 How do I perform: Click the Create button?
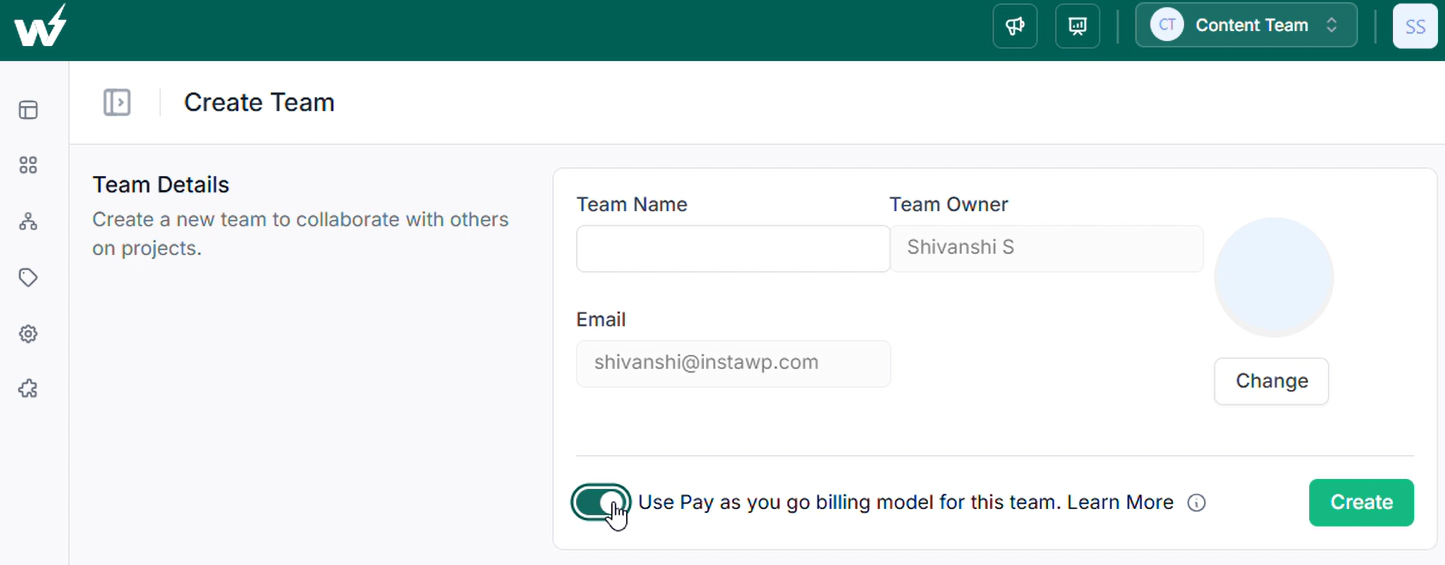point(1361,502)
